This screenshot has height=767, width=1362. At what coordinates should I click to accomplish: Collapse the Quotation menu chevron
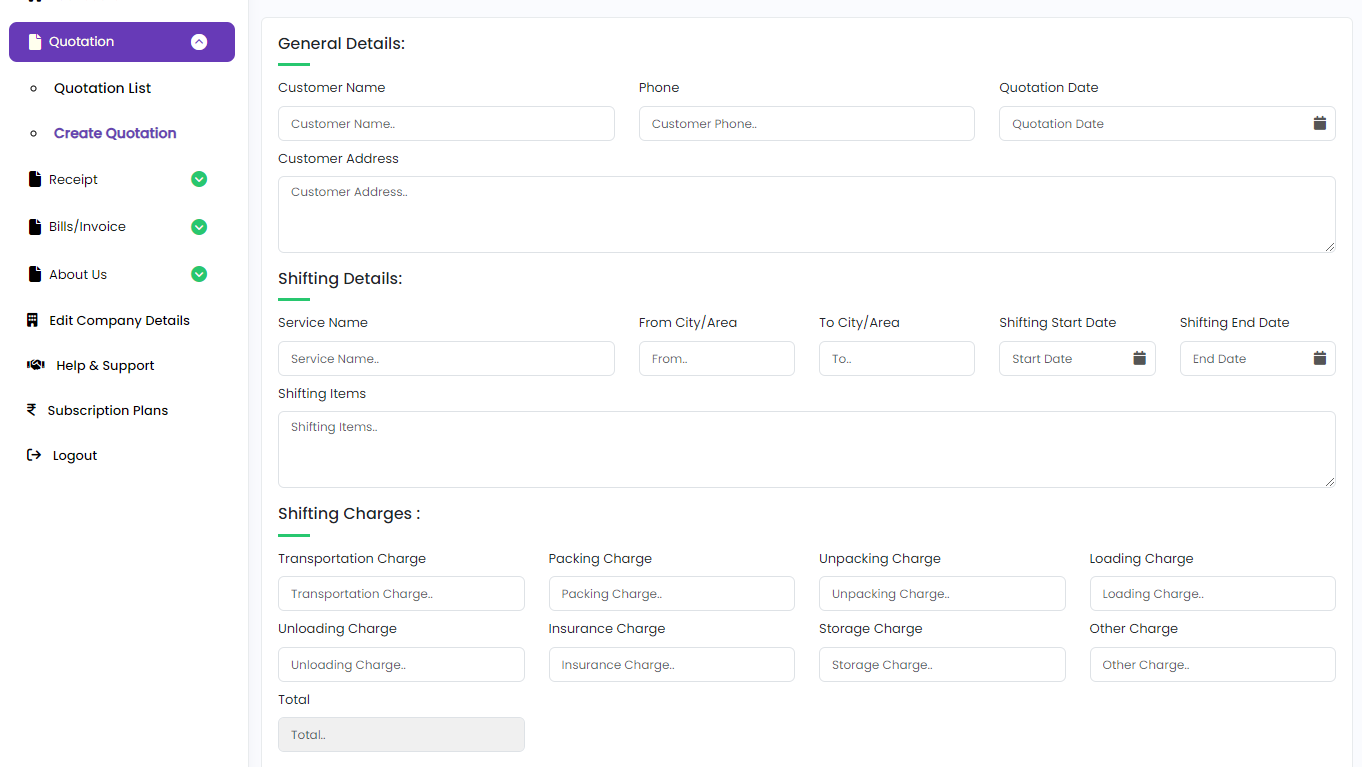(199, 42)
